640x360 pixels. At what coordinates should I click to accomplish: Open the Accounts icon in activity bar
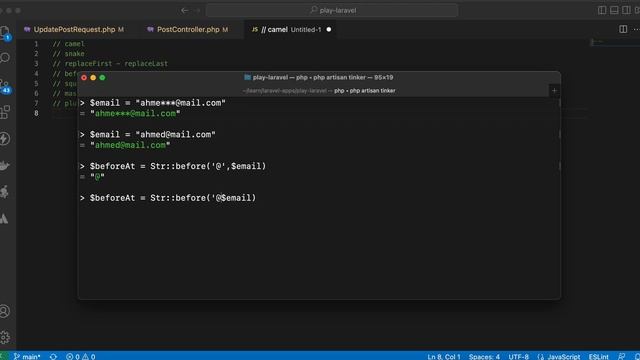(x=5, y=311)
